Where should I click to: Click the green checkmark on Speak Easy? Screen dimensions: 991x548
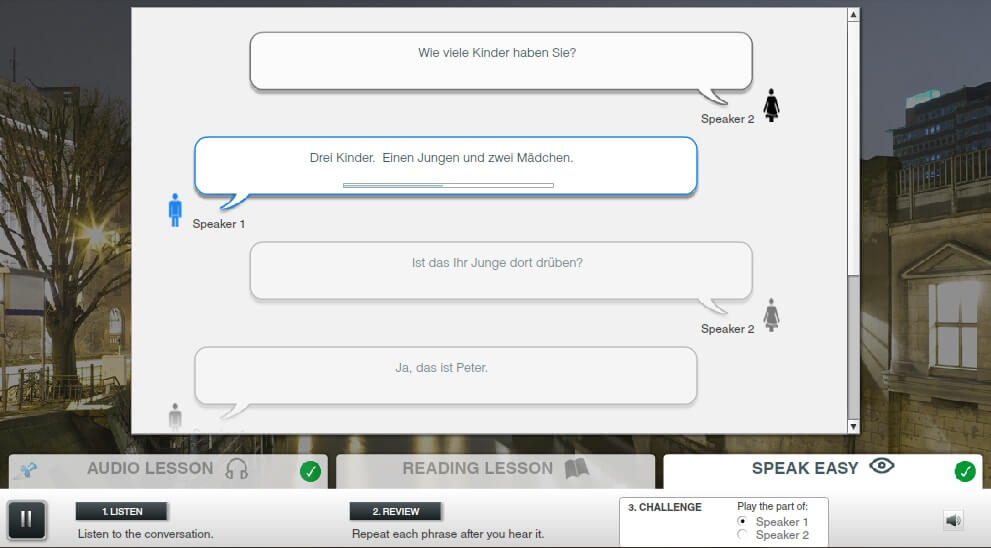965,472
